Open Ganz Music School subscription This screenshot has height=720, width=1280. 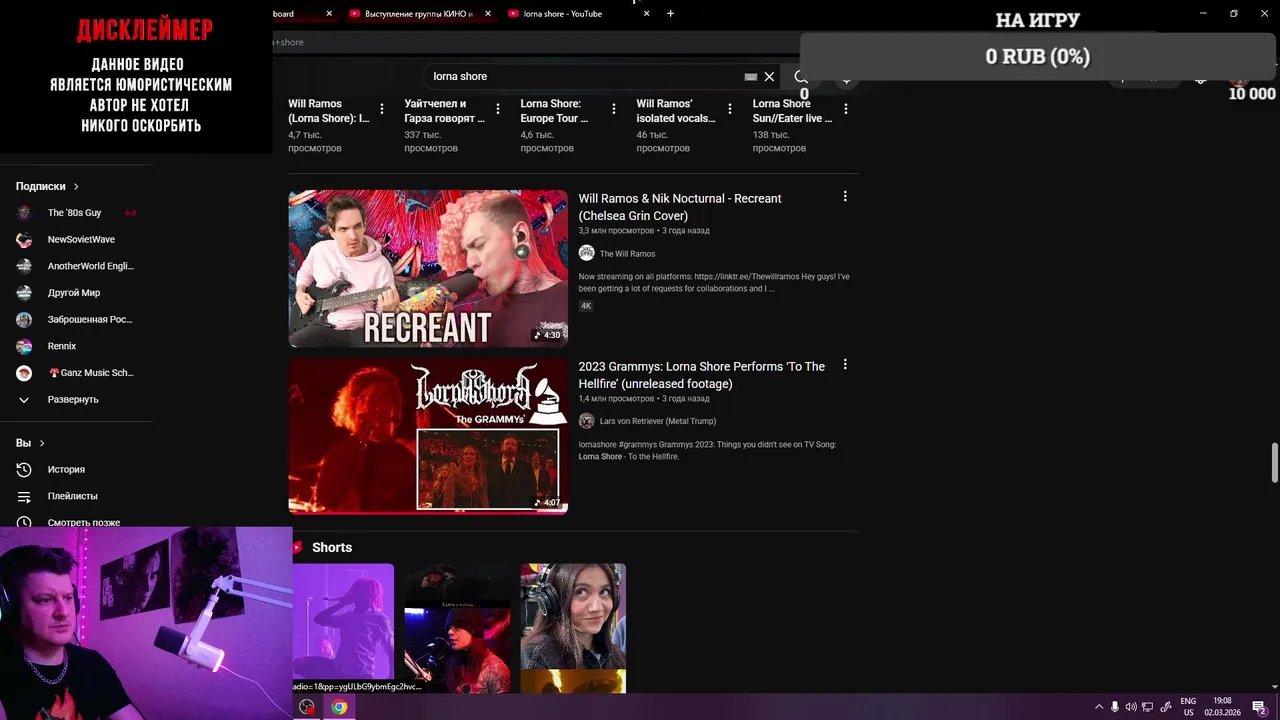pos(76,373)
